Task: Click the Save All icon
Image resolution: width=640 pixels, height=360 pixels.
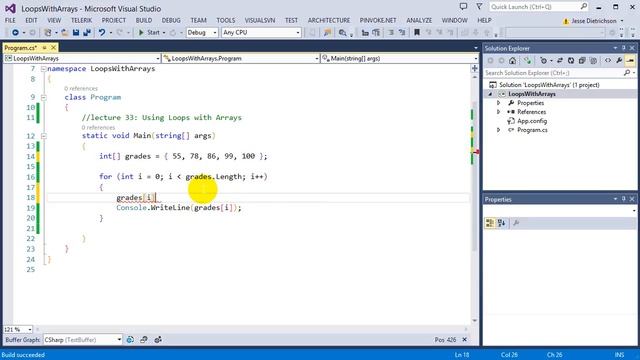Action: (87, 32)
